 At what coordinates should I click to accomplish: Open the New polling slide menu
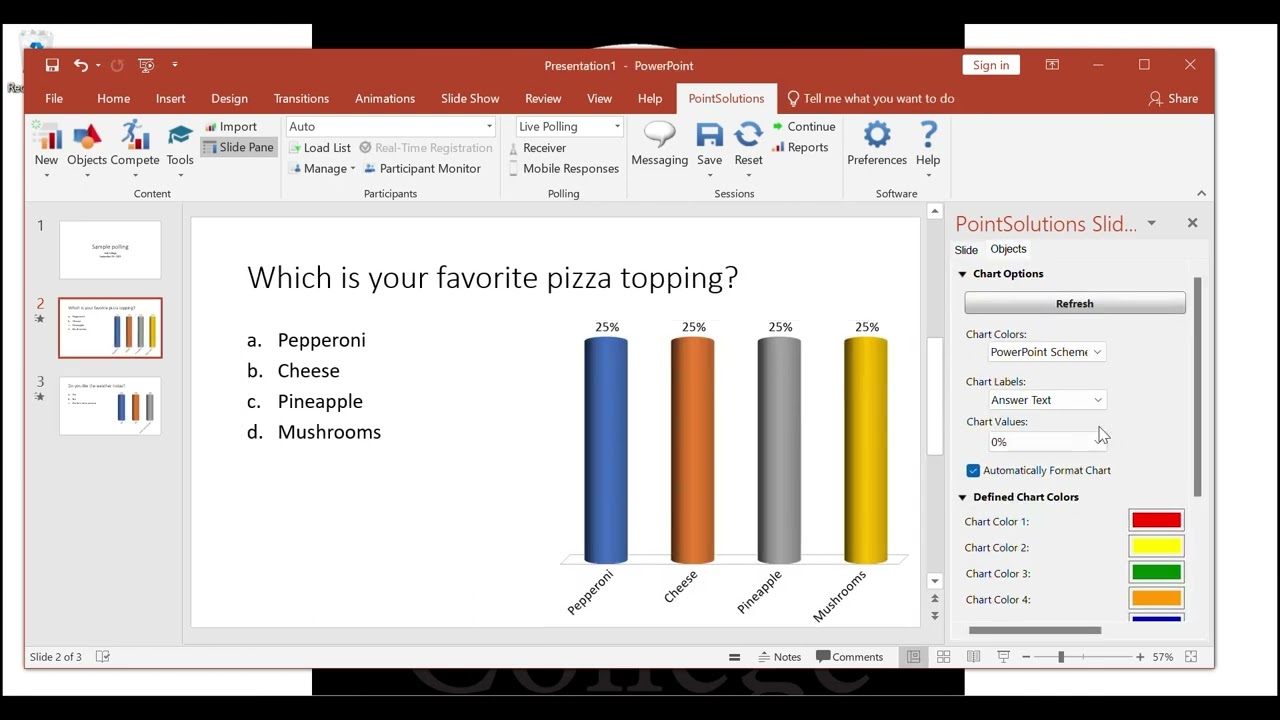pos(46,150)
